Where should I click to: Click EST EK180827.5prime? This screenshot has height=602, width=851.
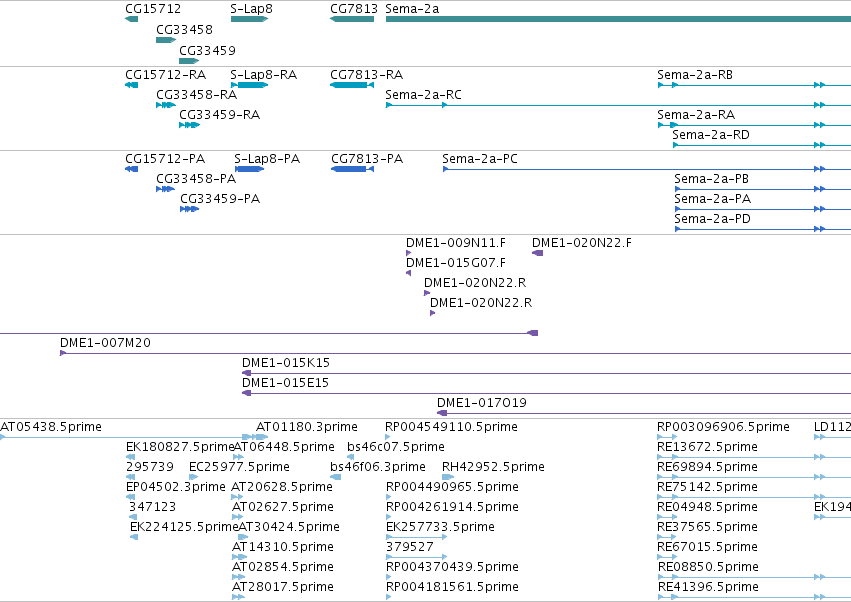[180, 447]
